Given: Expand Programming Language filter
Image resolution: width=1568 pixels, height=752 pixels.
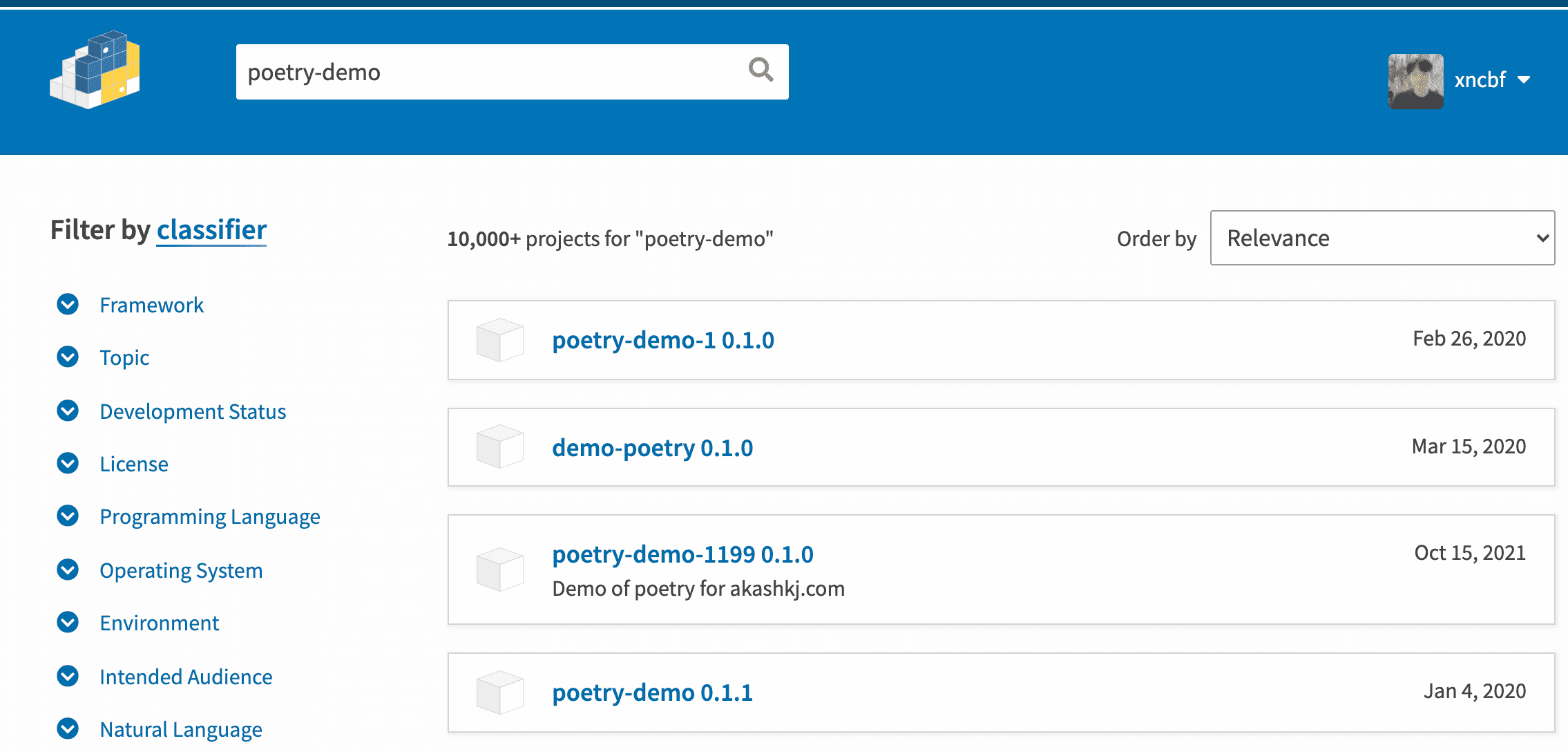Looking at the screenshot, I should pyautogui.click(x=209, y=517).
